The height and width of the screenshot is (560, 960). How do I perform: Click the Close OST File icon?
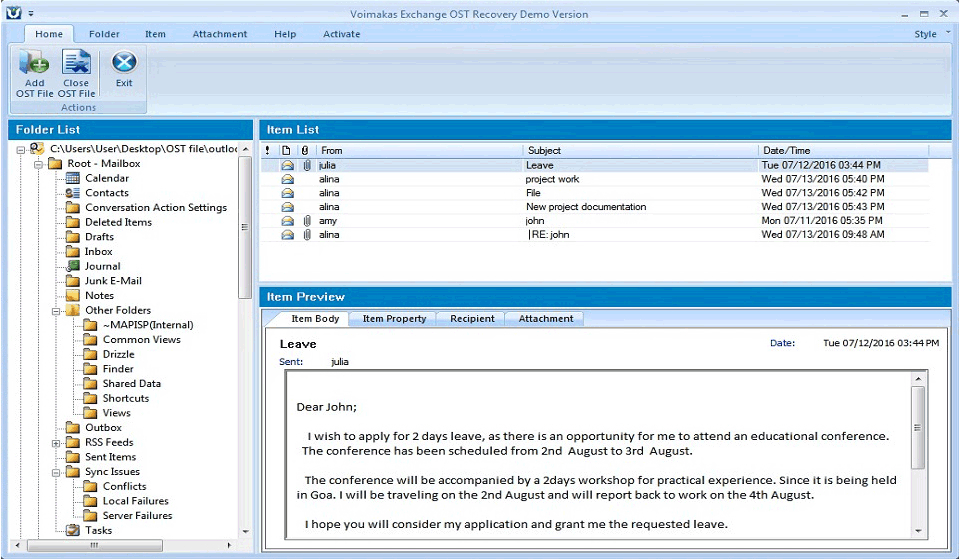(x=76, y=62)
